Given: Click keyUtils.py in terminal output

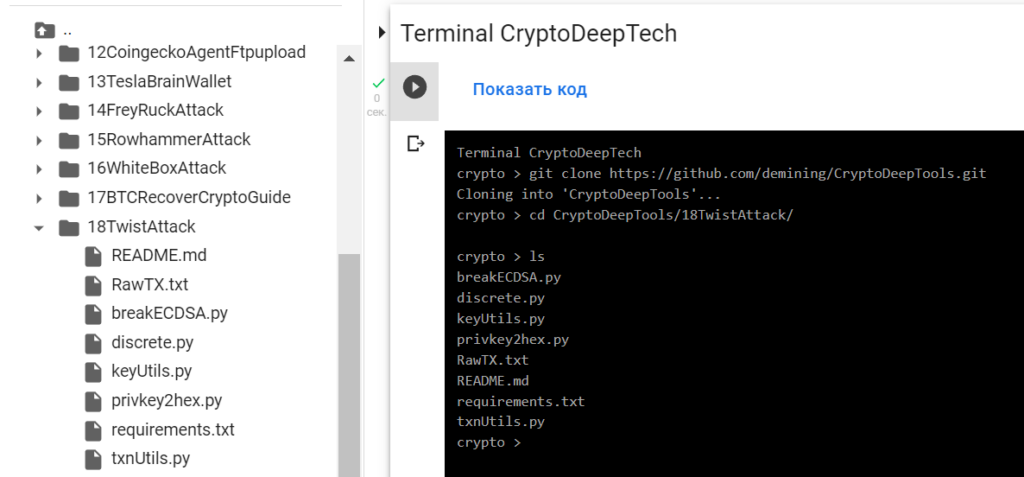Looking at the screenshot, I should coord(500,319).
